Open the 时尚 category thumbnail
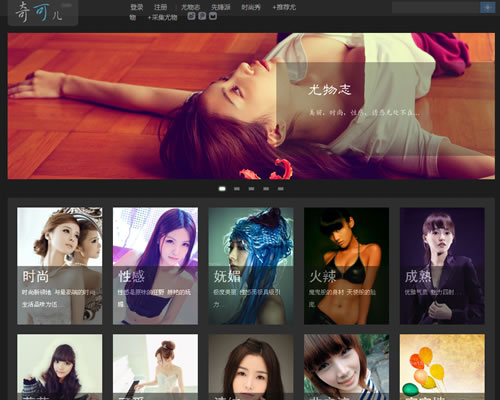Screen dimensions: 500x400 pos(60,266)
